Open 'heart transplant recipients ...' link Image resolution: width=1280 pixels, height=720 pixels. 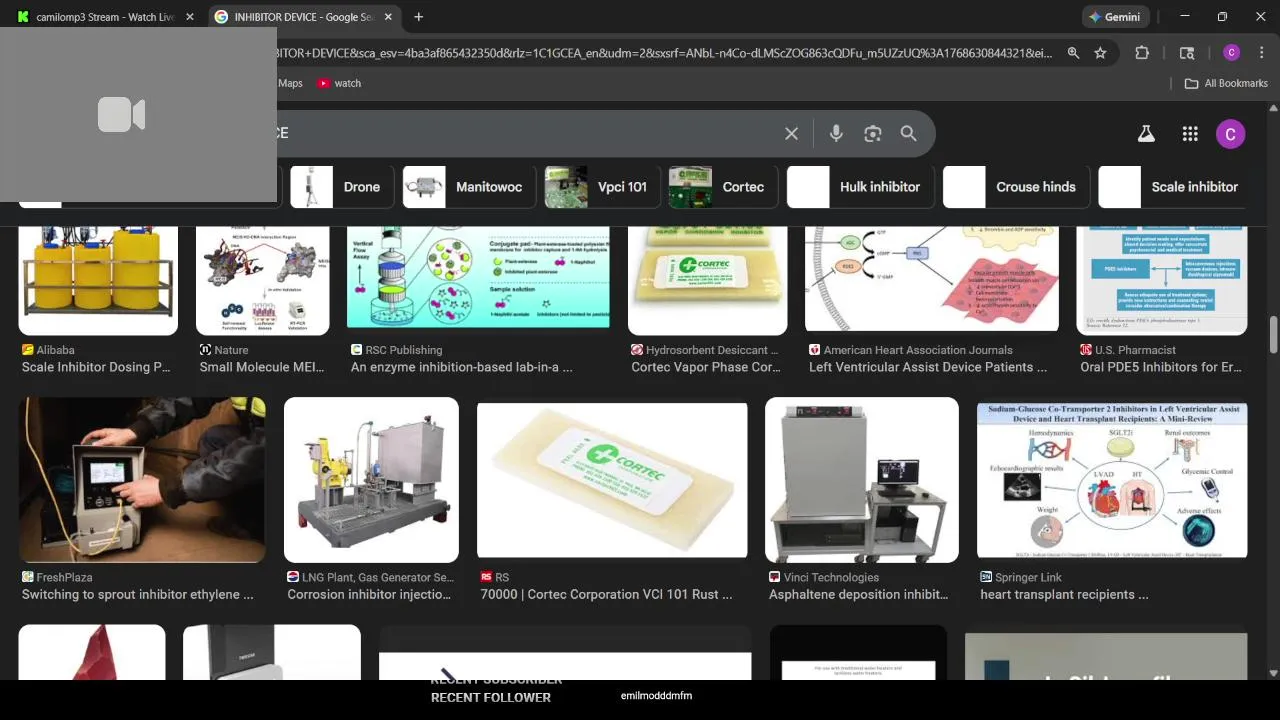[1064, 594]
